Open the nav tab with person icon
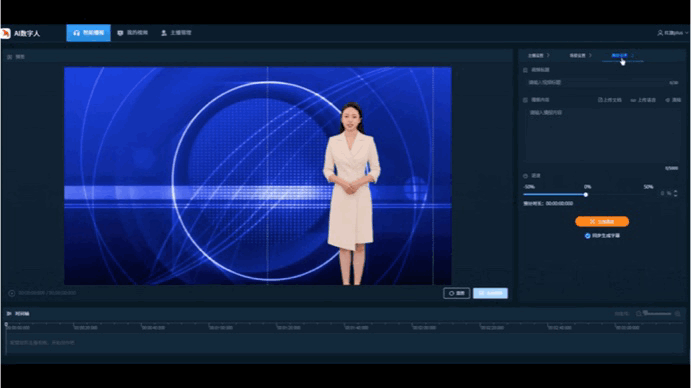691x388 pixels. point(176,33)
